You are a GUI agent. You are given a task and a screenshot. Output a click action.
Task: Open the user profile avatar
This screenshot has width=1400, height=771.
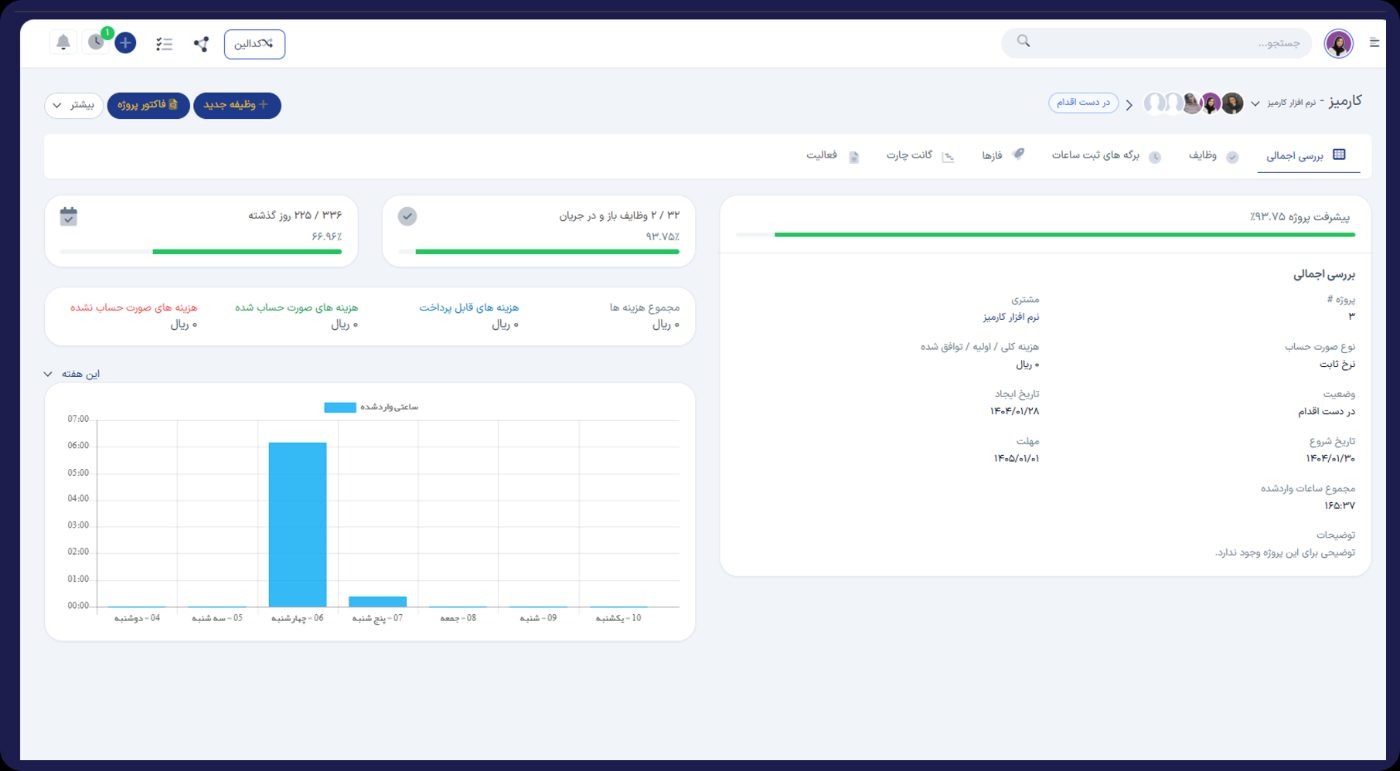(1338, 43)
